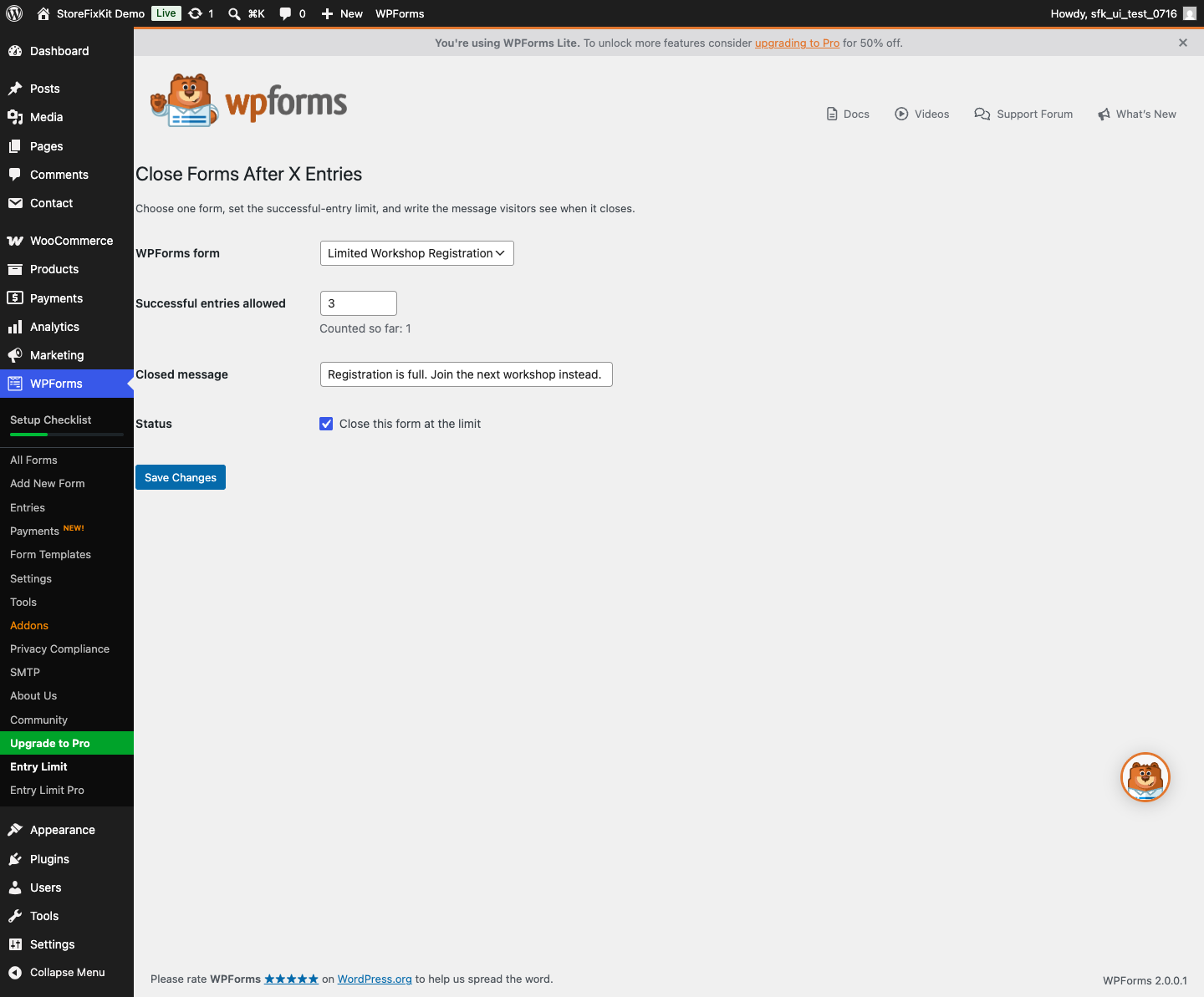Open SMTP submenu item
Image resolution: width=1204 pixels, height=997 pixels.
coord(25,672)
